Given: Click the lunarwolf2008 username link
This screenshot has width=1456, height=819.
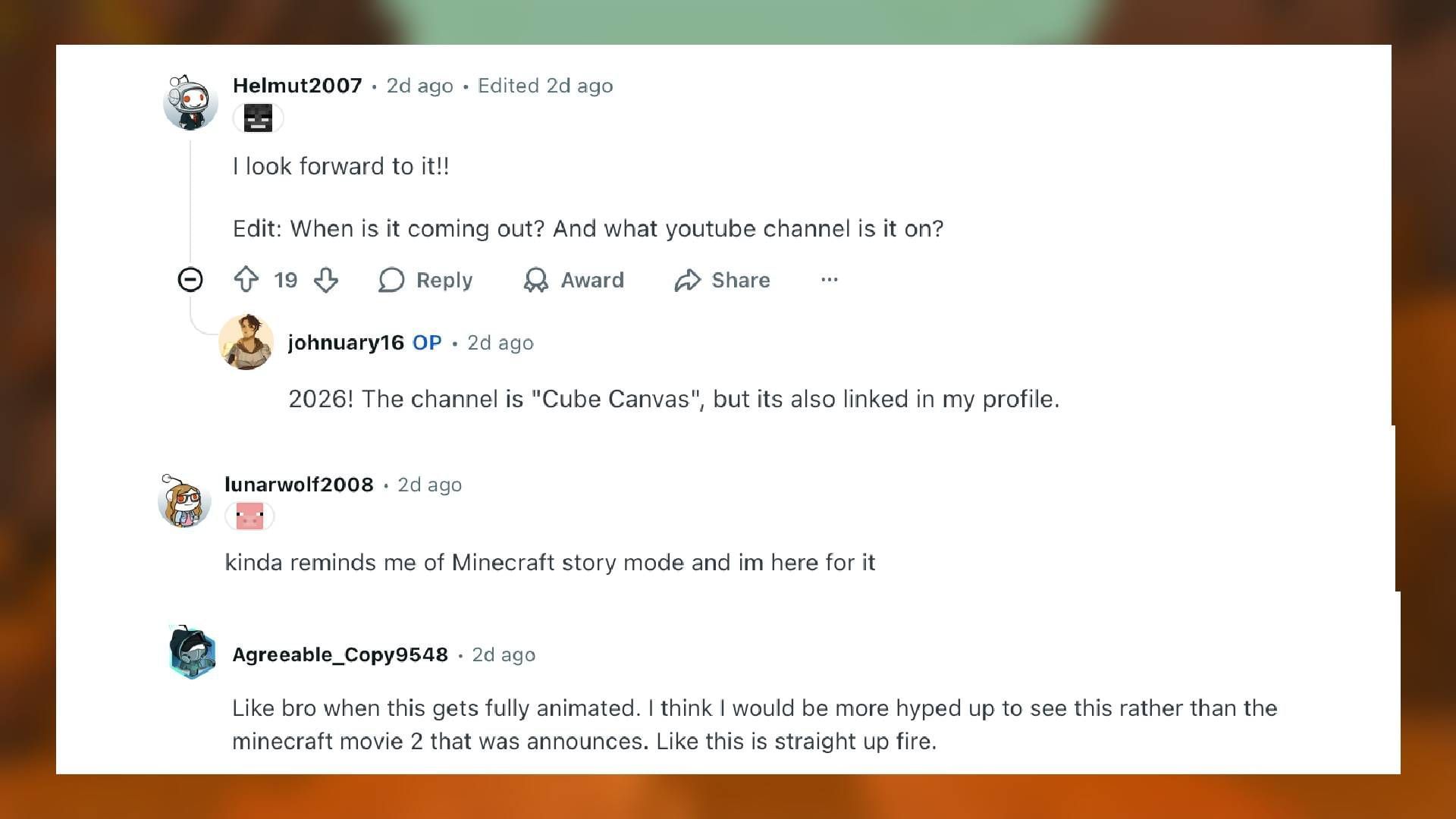Looking at the screenshot, I should 299,485.
